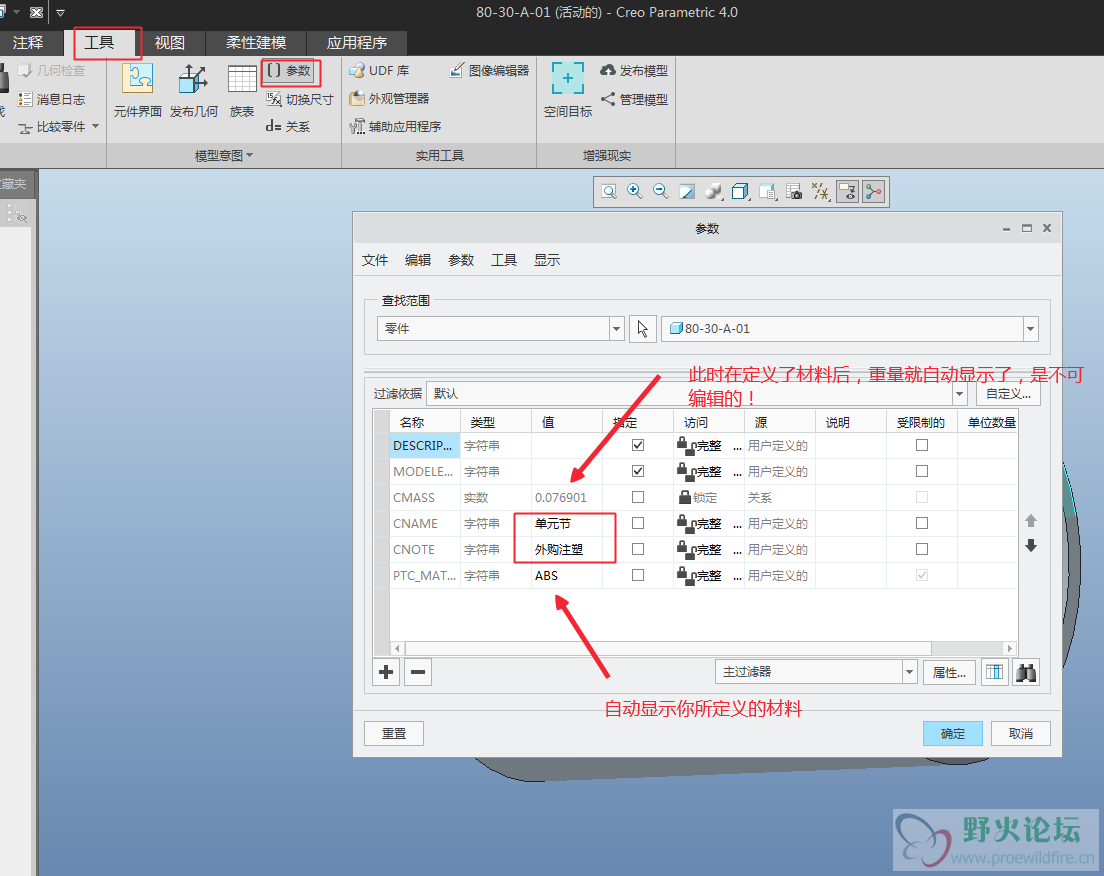Click the move row up arrow

click(1031, 521)
